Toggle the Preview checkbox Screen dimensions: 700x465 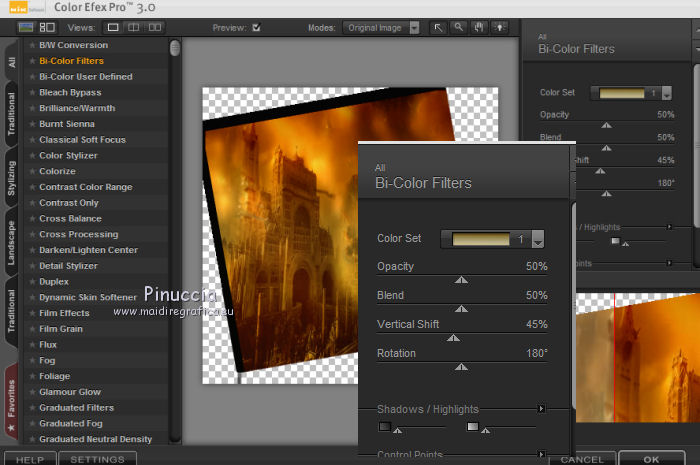(256, 28)
